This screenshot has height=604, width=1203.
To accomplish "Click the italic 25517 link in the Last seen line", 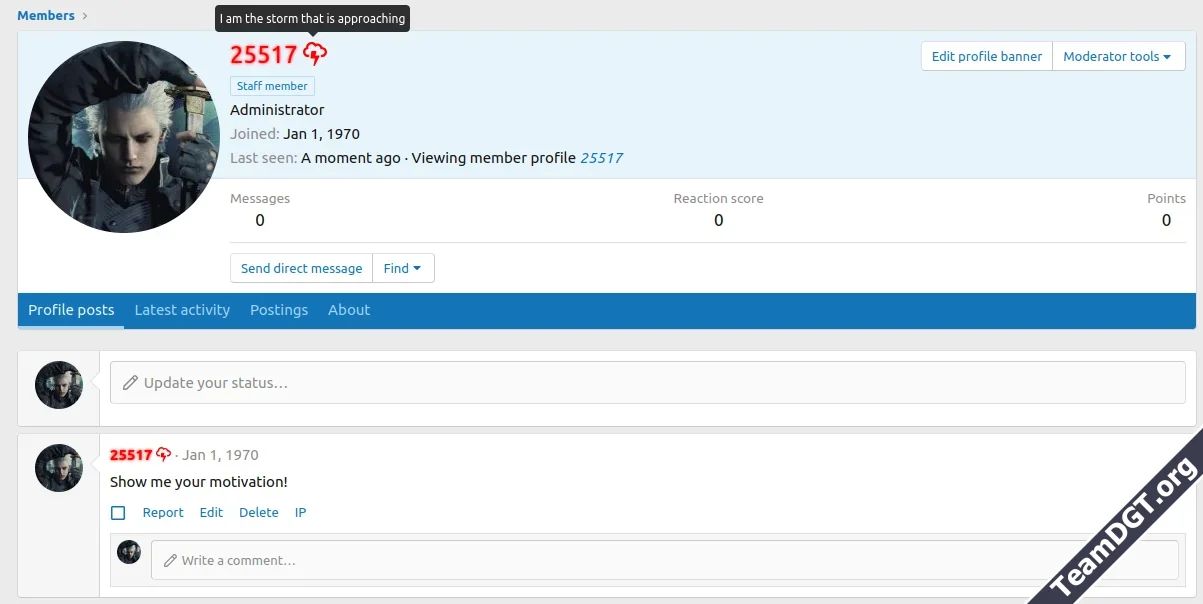I will point(602,158).
